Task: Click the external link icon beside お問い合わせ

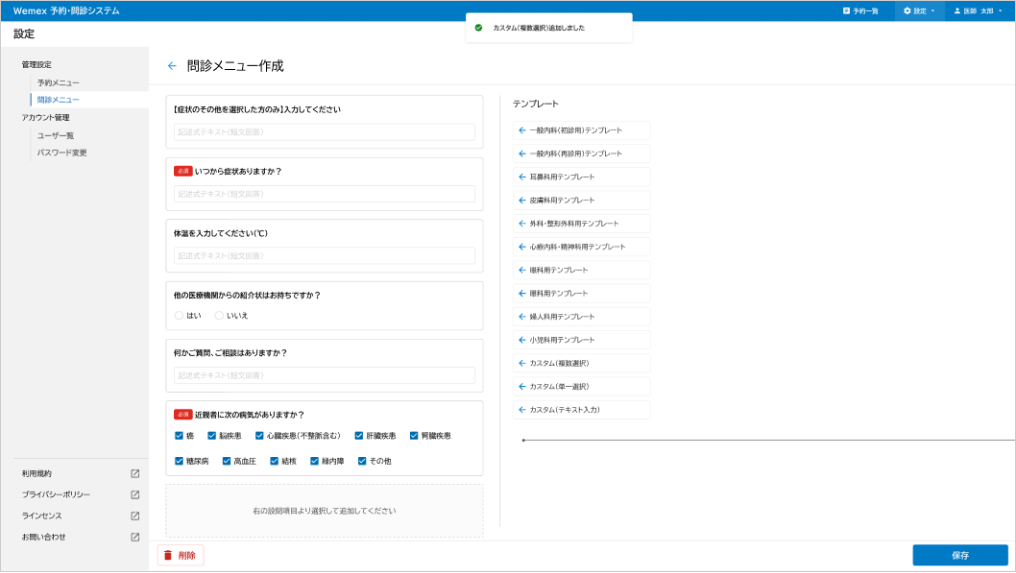Action: point(135,537)
